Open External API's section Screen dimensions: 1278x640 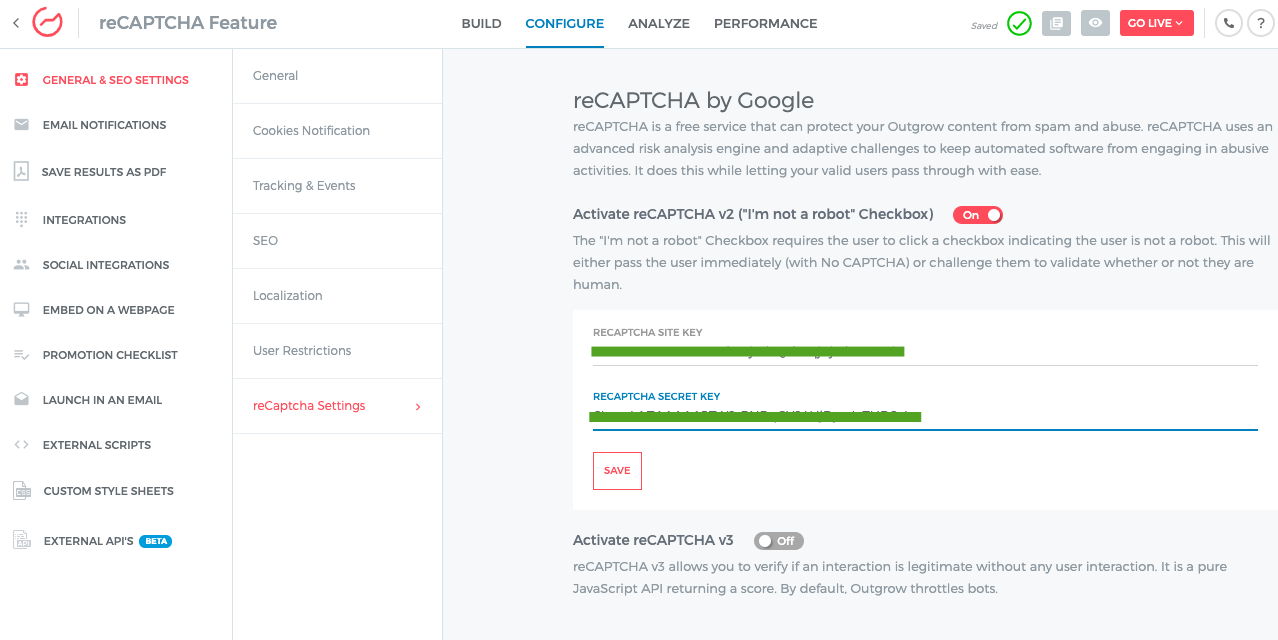coord(88,541)
